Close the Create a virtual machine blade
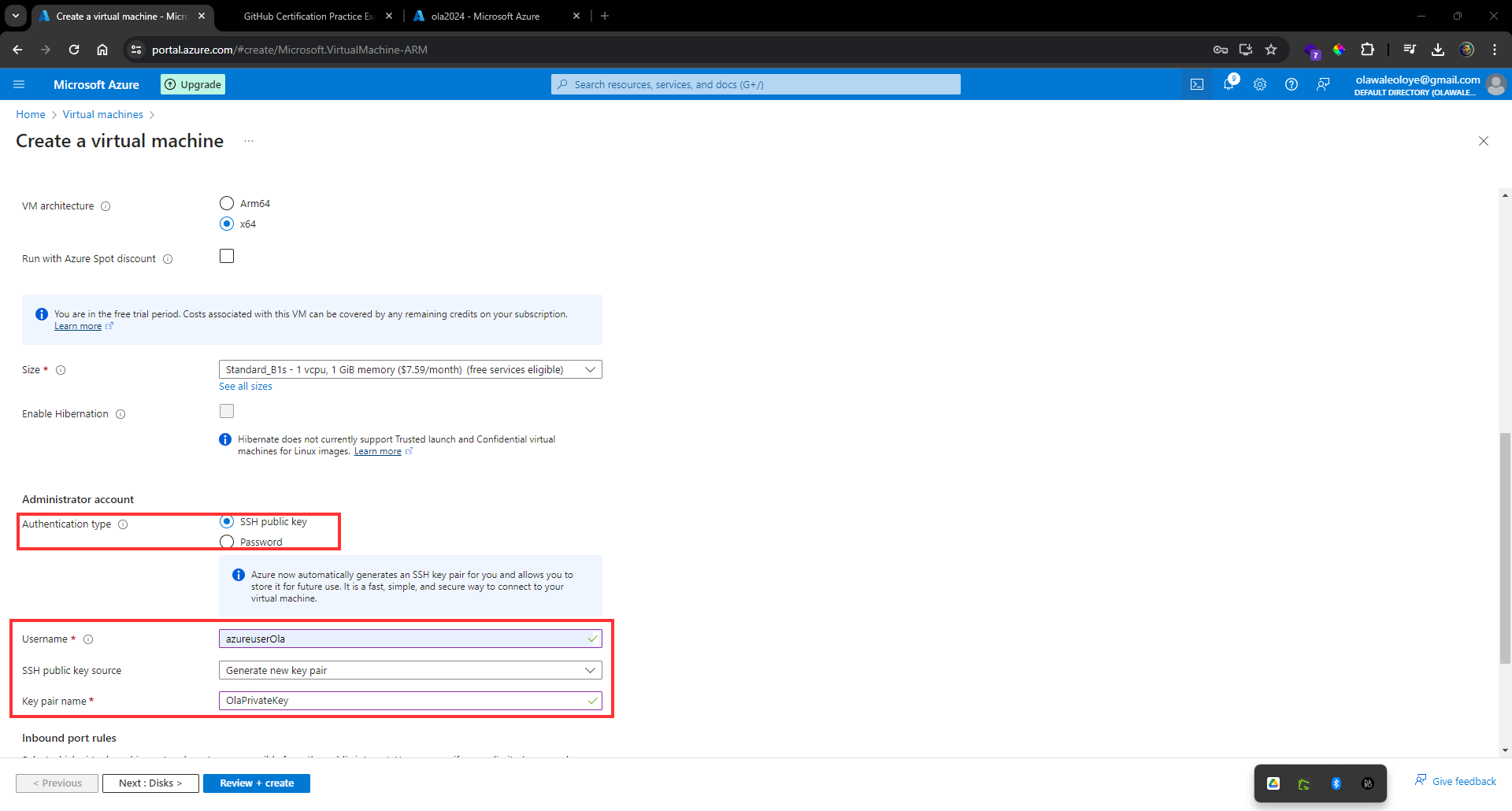1512x811 pixels. pos(1484,141)
